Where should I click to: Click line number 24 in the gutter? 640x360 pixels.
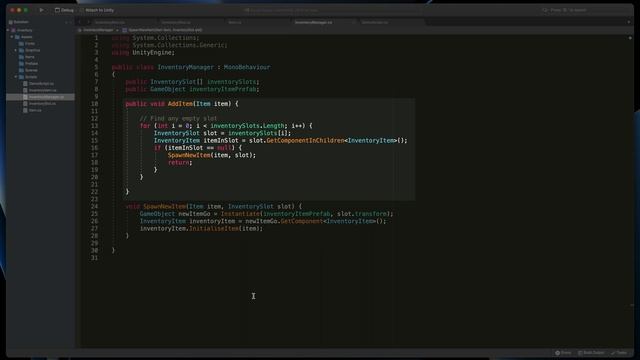94,207
